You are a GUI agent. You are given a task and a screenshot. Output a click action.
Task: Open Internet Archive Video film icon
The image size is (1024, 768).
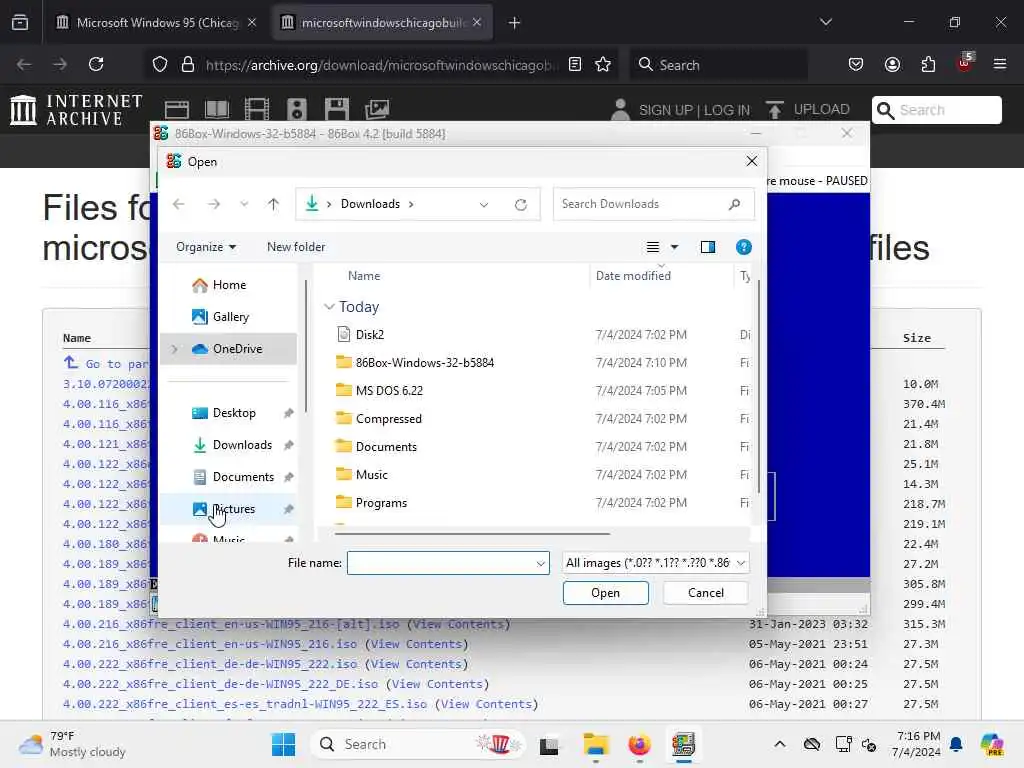coord(257,109)
